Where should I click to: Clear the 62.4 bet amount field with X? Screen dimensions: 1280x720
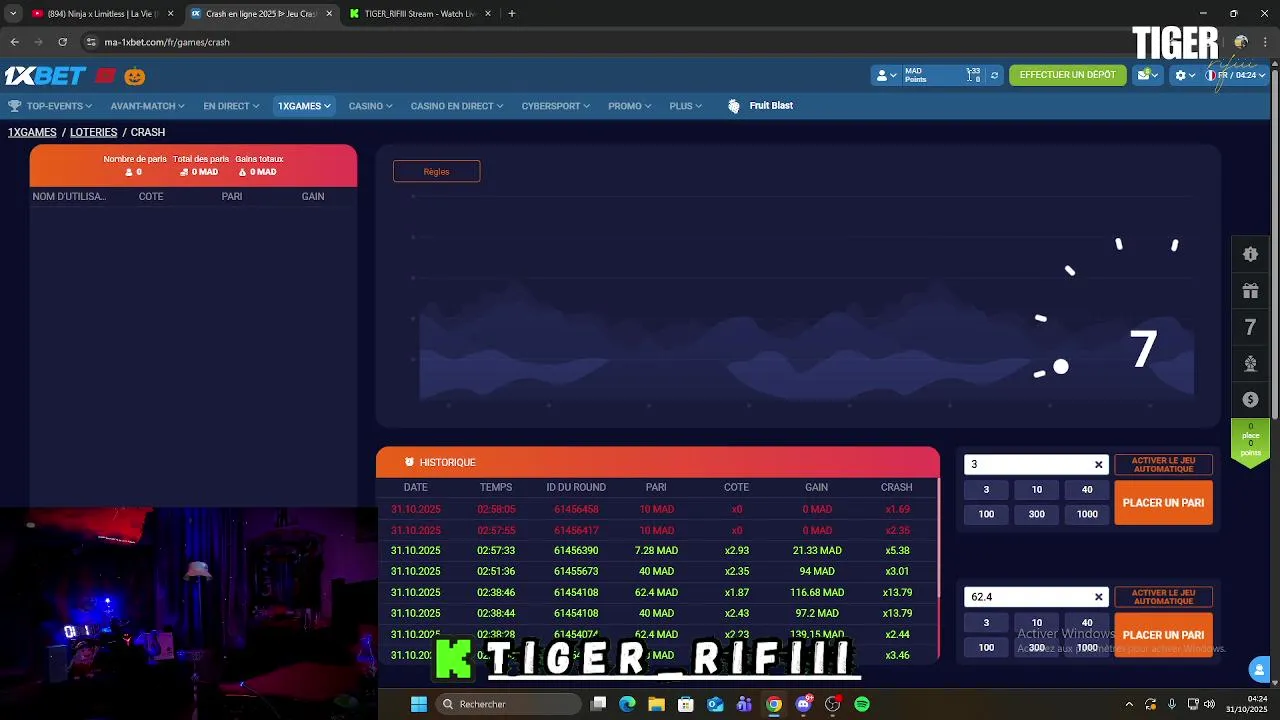coord(1098,597)
